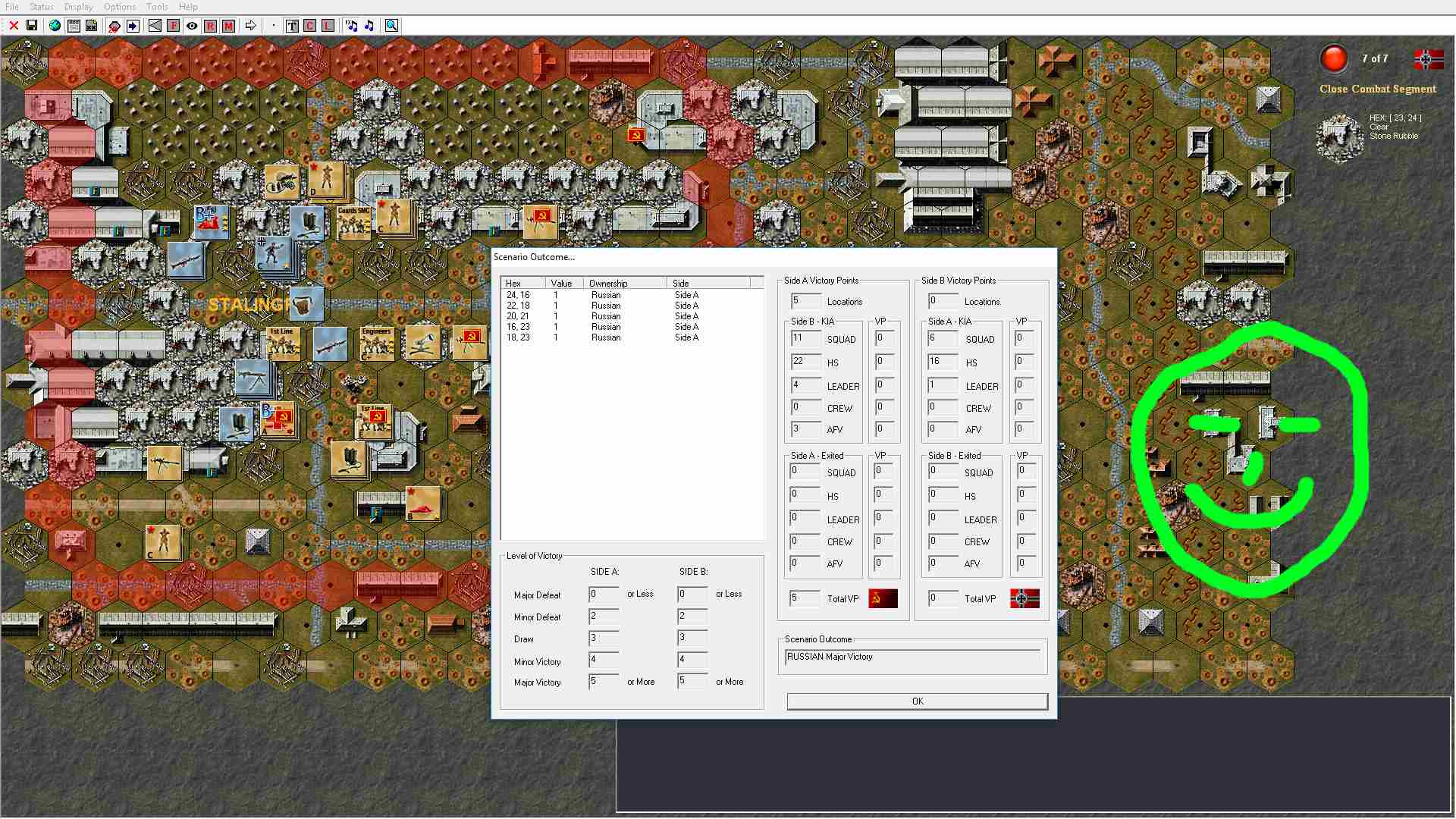Click the German flag icon beside turn counter

click(x=1429, y=59)
